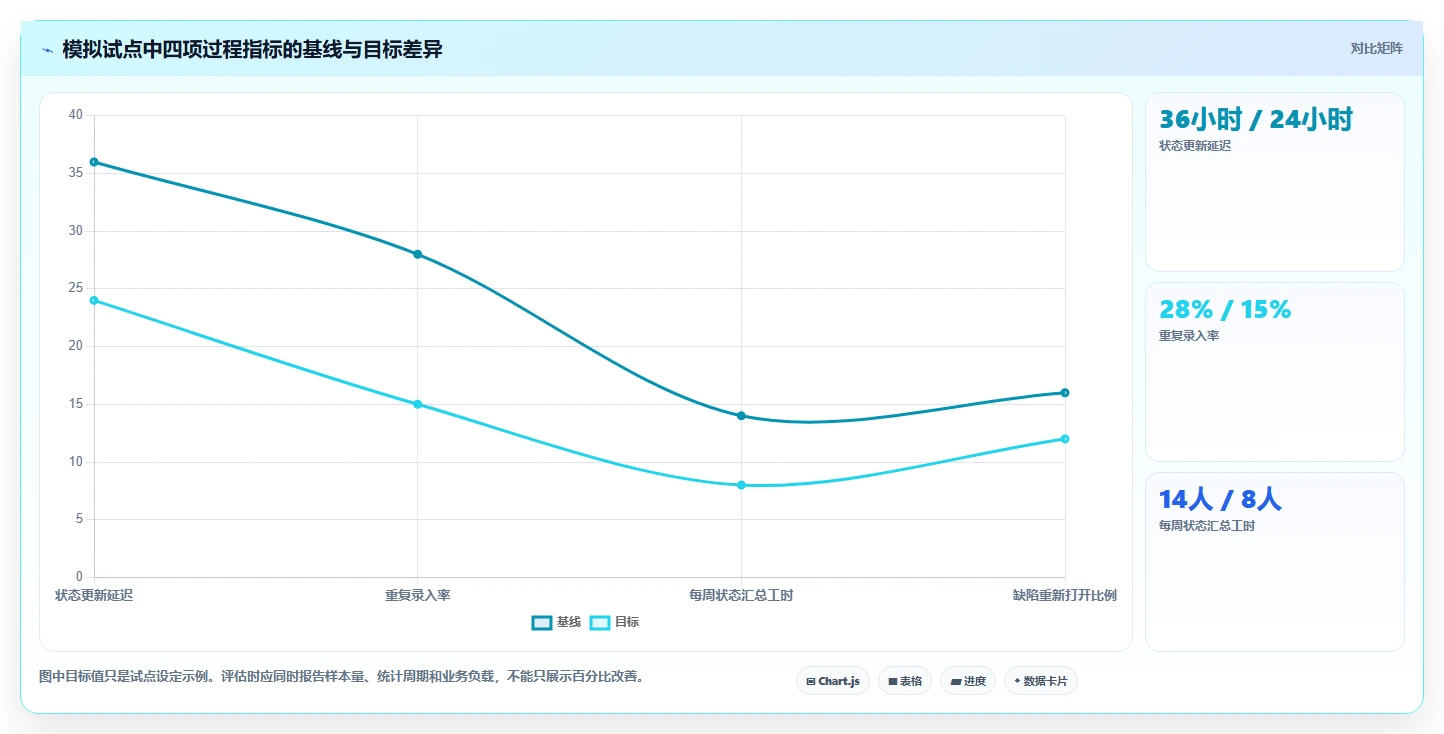Screen dimensions: 1444x734
Task: Click the x-axis label 缺陷重新打开比例
Action: 1065,595
